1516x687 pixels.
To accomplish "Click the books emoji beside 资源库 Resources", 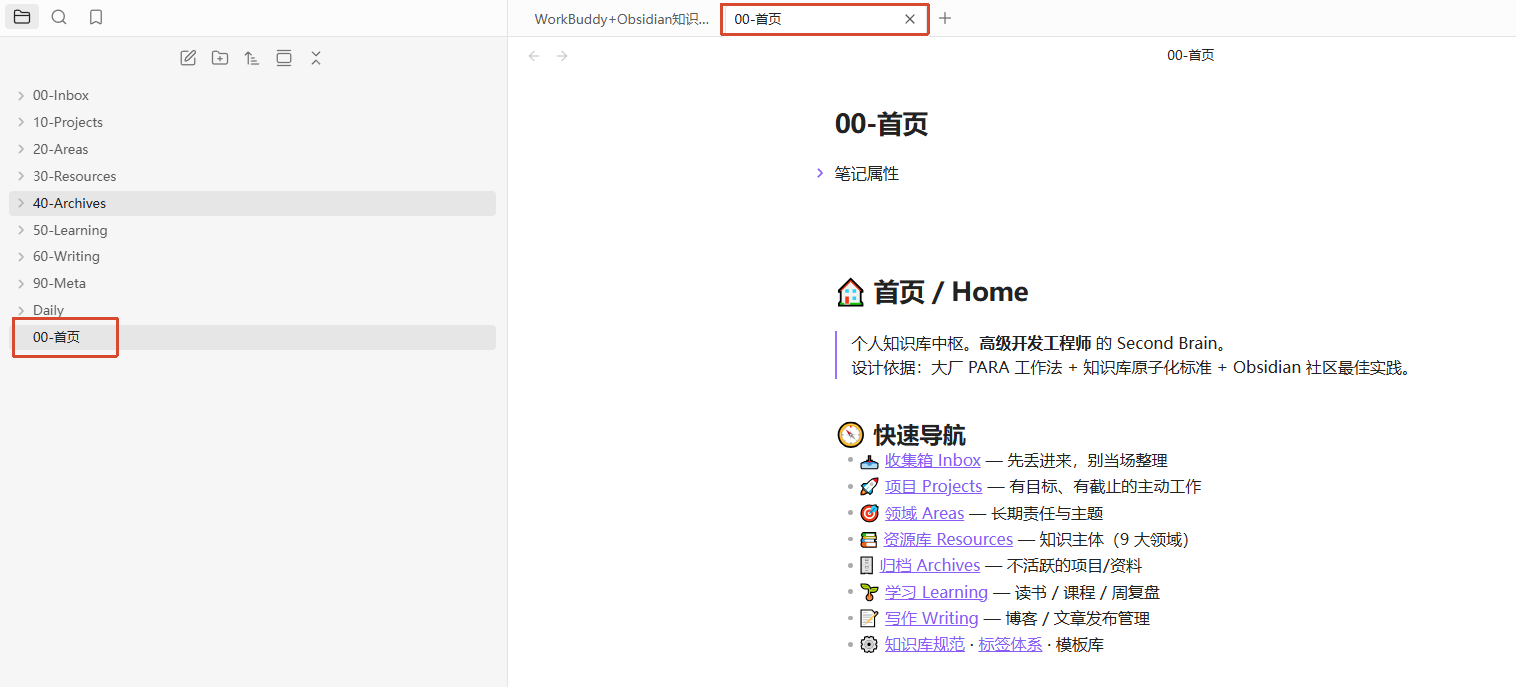I will pos(868,539).
